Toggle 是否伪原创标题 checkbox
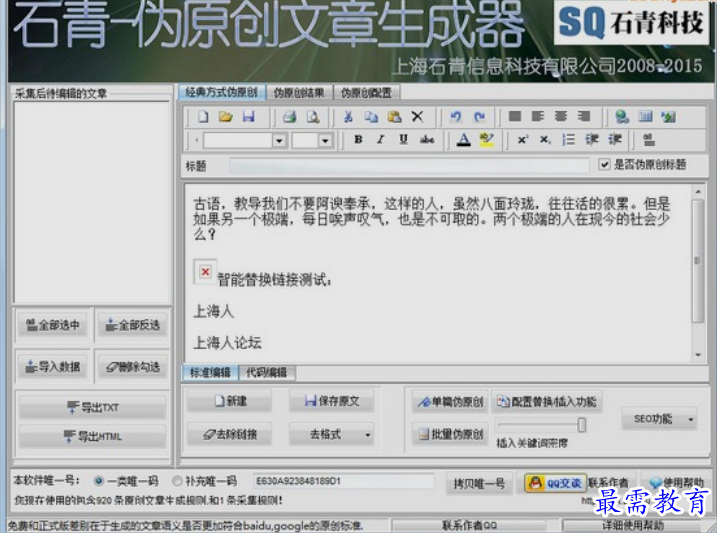 [x=605, y=164]
